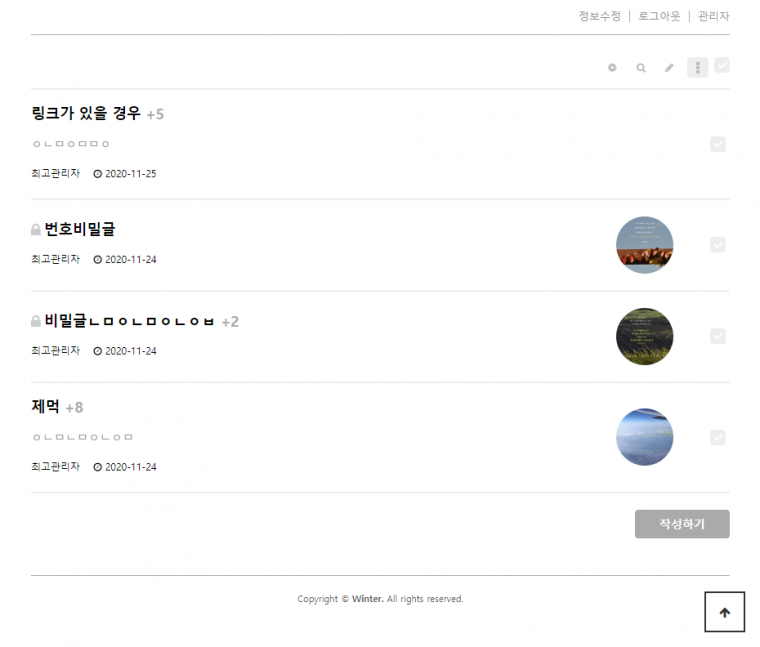The width and height of the screenshot is (760, 647).
Task: Click the '작성하기' button
Action: (682, 523)
